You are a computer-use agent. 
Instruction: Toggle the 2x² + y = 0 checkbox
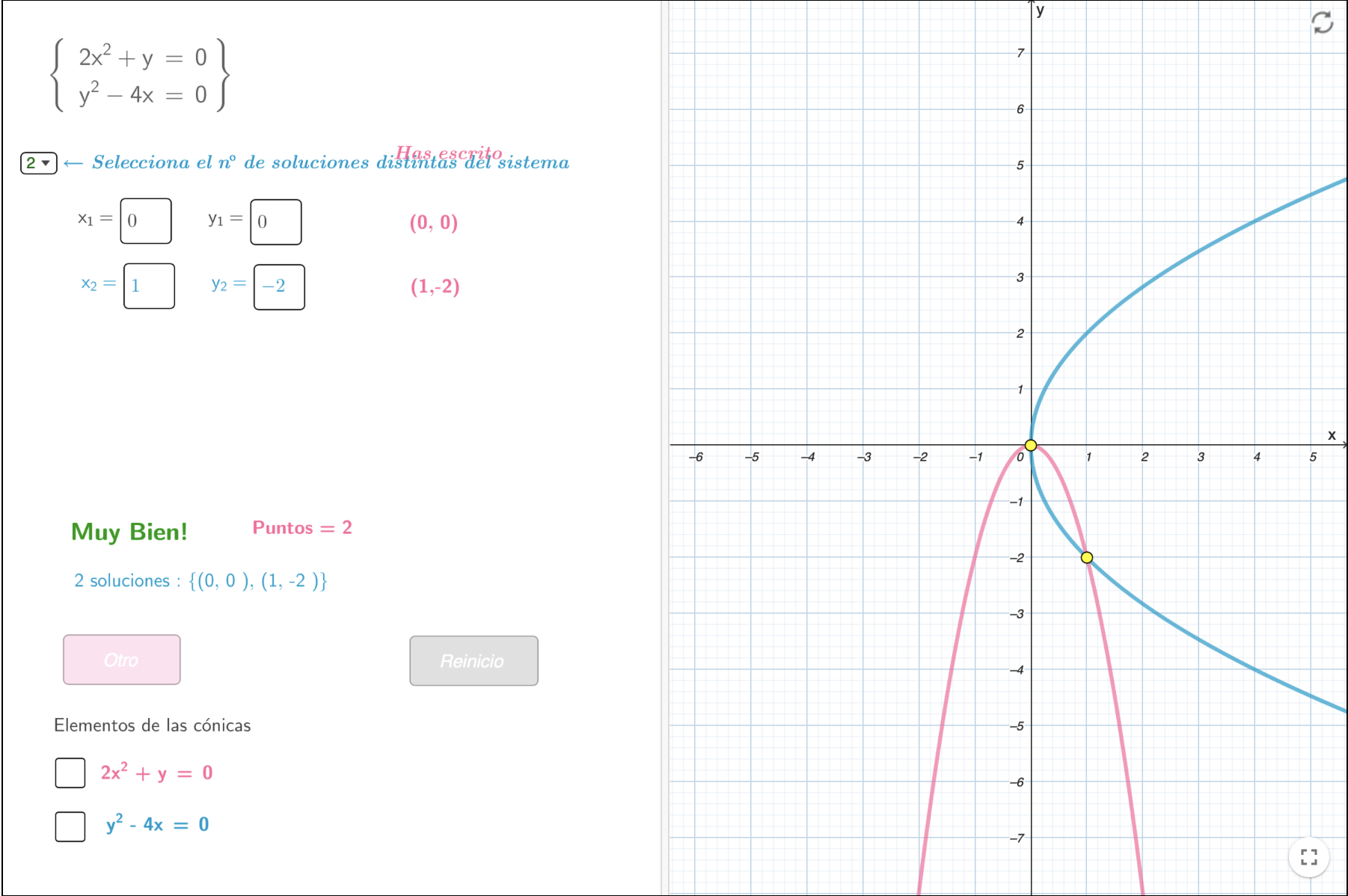(70, 773)
